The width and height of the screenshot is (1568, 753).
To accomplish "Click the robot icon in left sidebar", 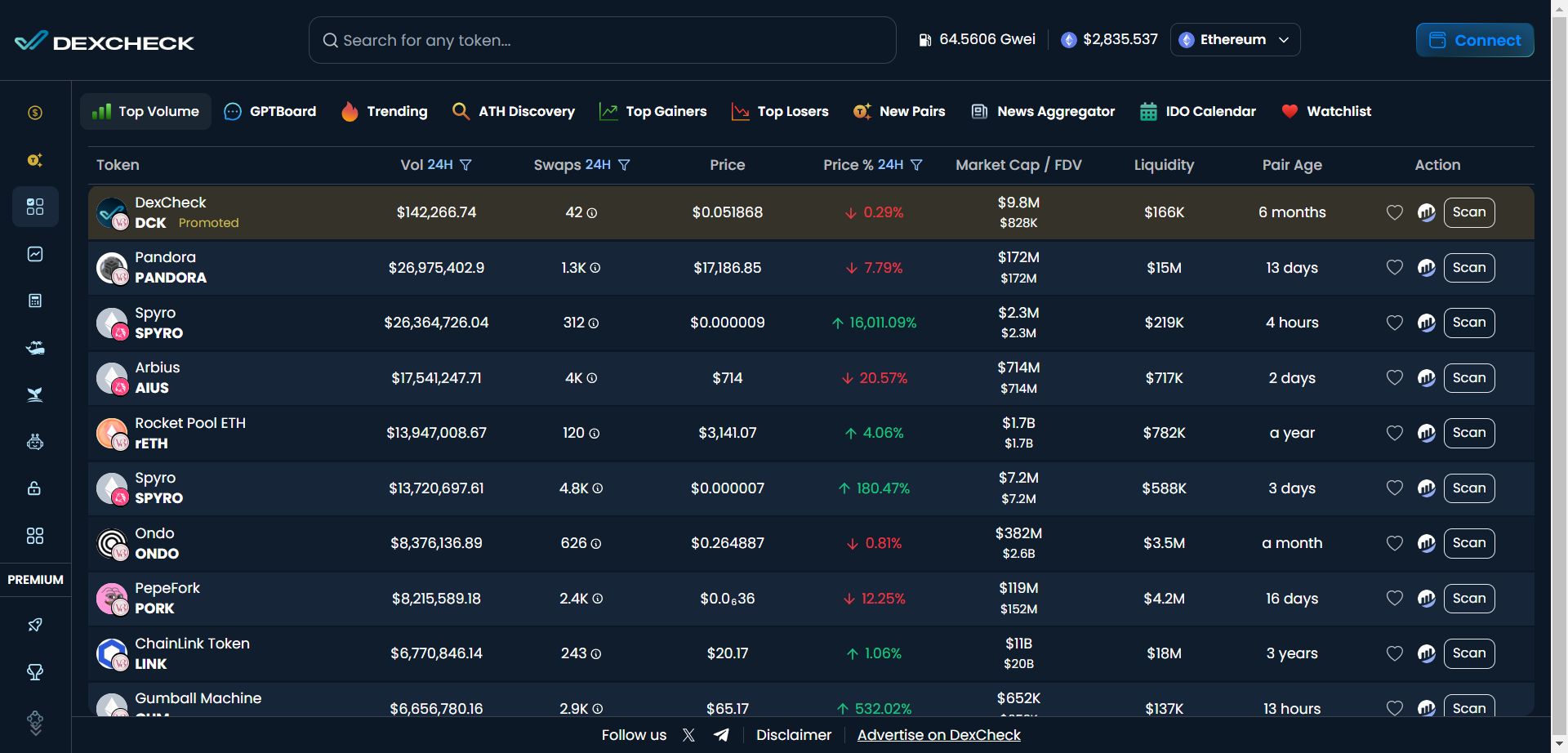I will pos(35,442).
